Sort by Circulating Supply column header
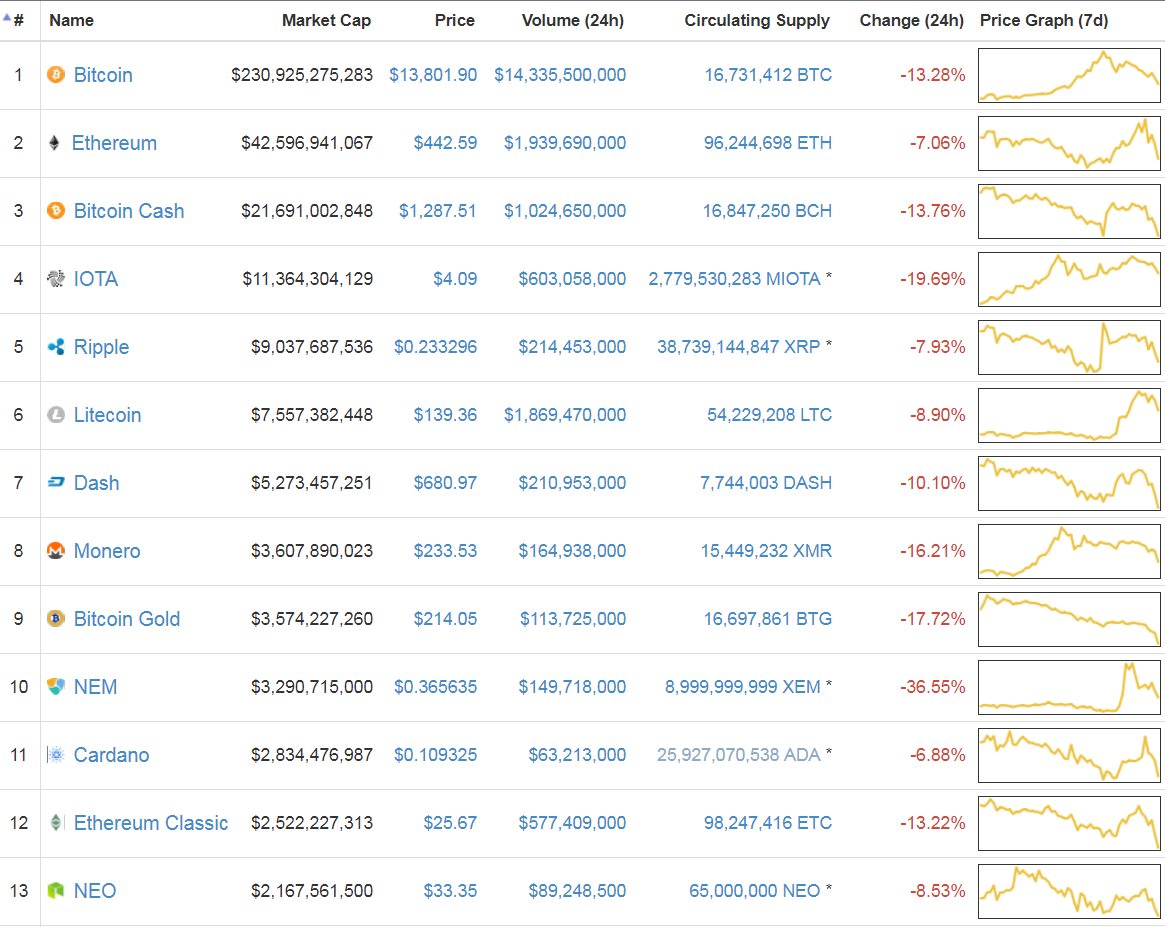1165x927 pixels. point(757,20)
